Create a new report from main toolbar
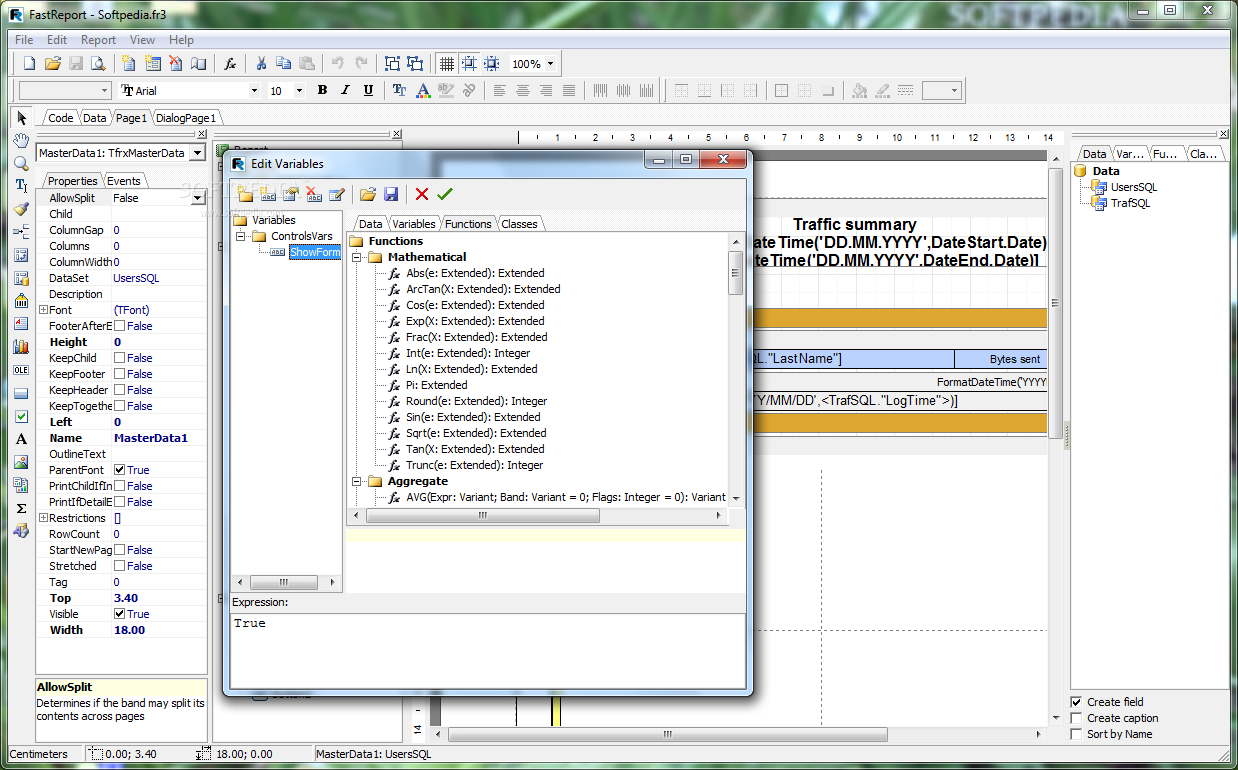 click(x=30, y=63)
